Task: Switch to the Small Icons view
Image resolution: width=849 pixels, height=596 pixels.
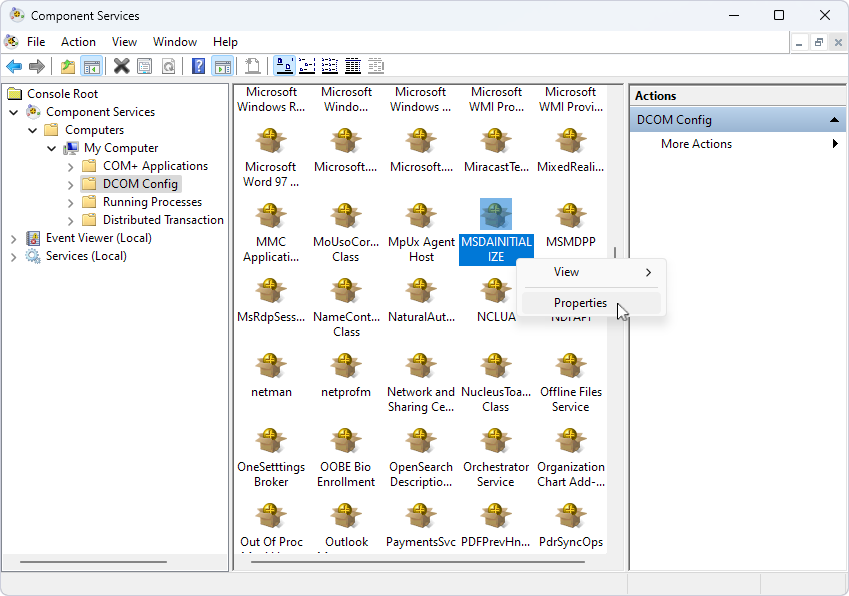Action: [x=307, y=67]
